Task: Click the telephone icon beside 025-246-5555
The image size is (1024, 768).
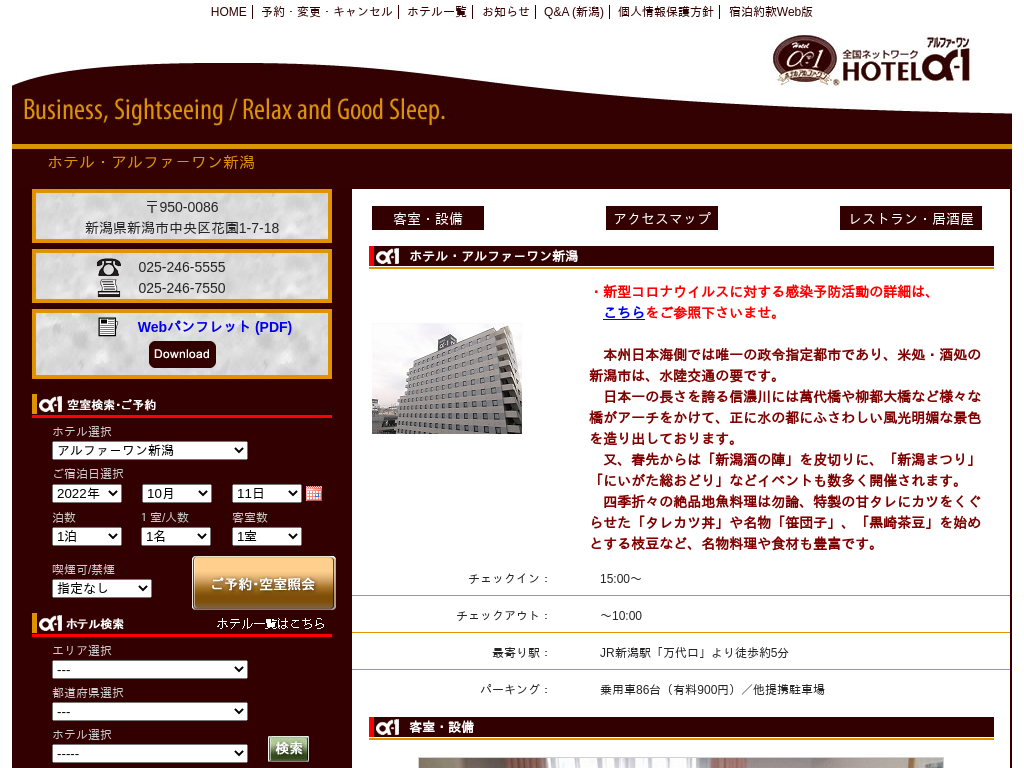Action: tap(108, 267)
